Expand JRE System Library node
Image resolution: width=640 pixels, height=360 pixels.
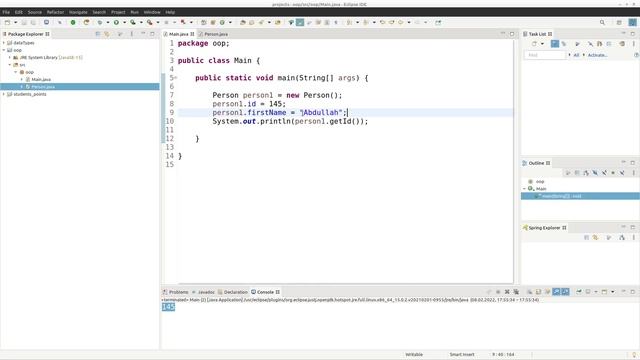10,58
